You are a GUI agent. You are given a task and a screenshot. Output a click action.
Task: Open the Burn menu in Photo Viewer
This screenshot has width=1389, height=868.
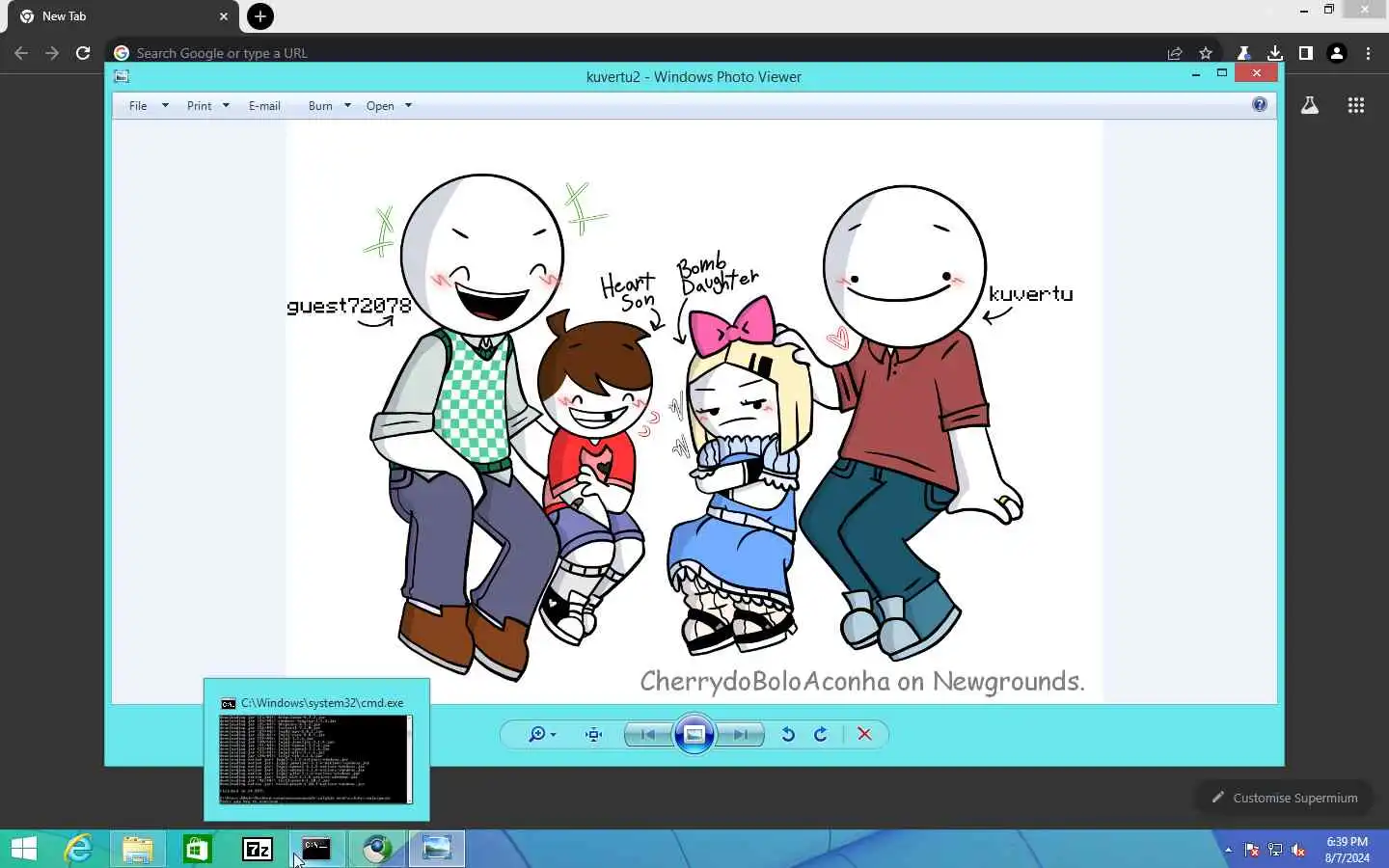point(320,106)
